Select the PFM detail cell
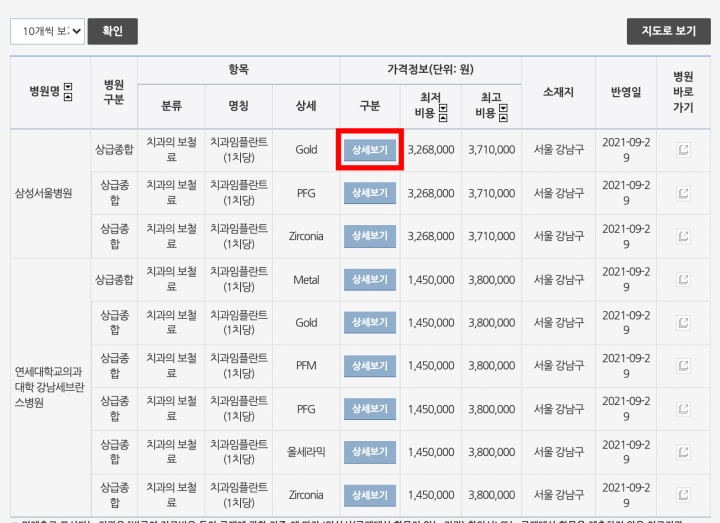 (x=306, y=366)
